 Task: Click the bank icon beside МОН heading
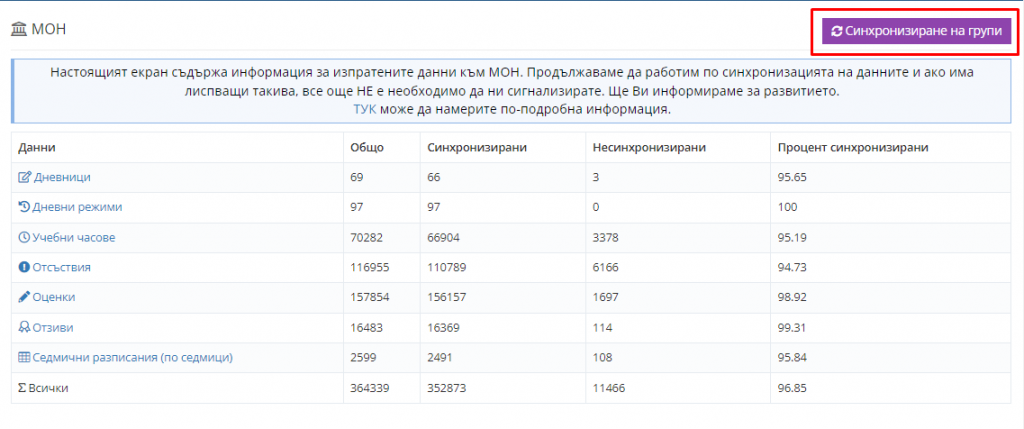[x=19, y=30]
